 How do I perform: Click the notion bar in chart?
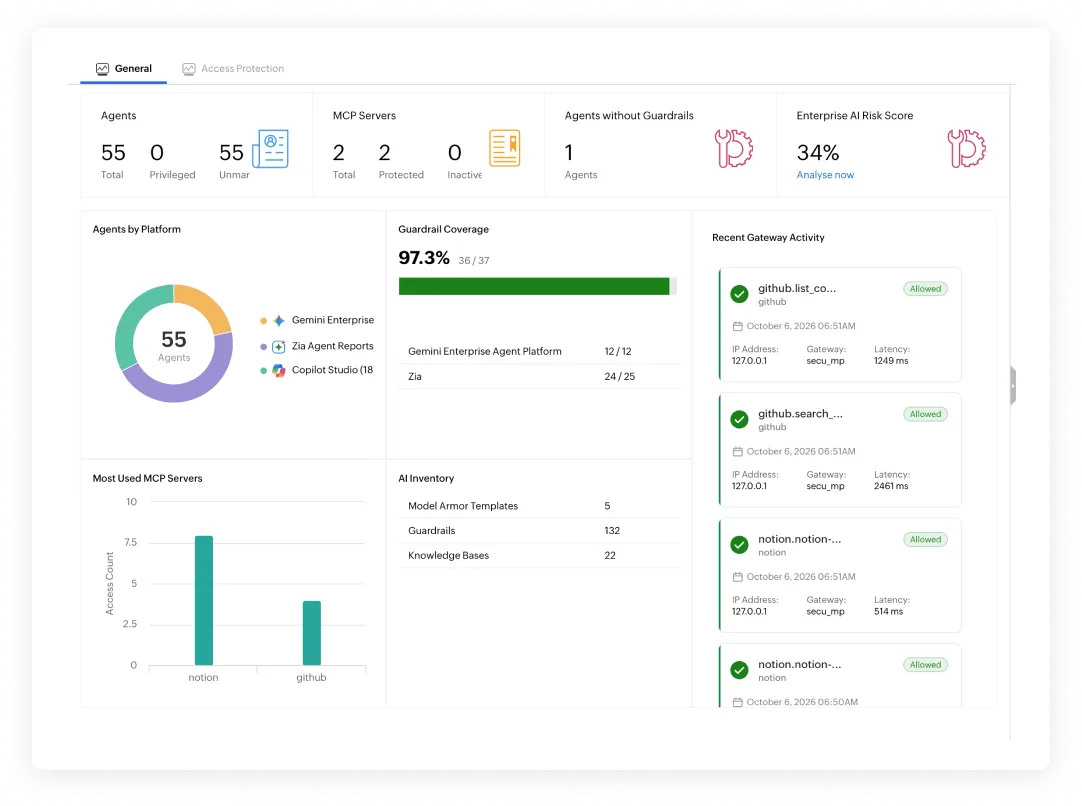coord(204,600)
